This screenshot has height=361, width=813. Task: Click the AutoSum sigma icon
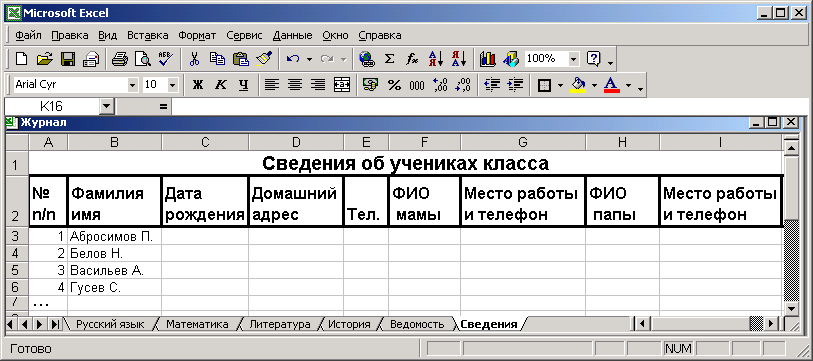tap(389, 59)
